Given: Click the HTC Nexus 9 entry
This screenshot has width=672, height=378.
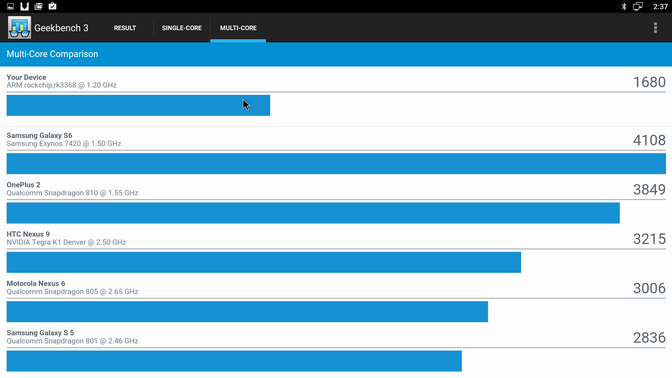Looking at the screenshot, I should tap(336, 253).
